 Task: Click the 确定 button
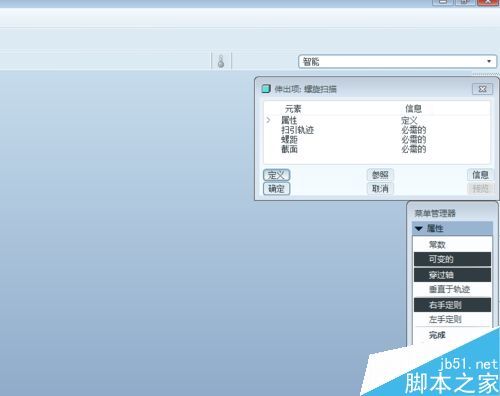tap(276, 189)
